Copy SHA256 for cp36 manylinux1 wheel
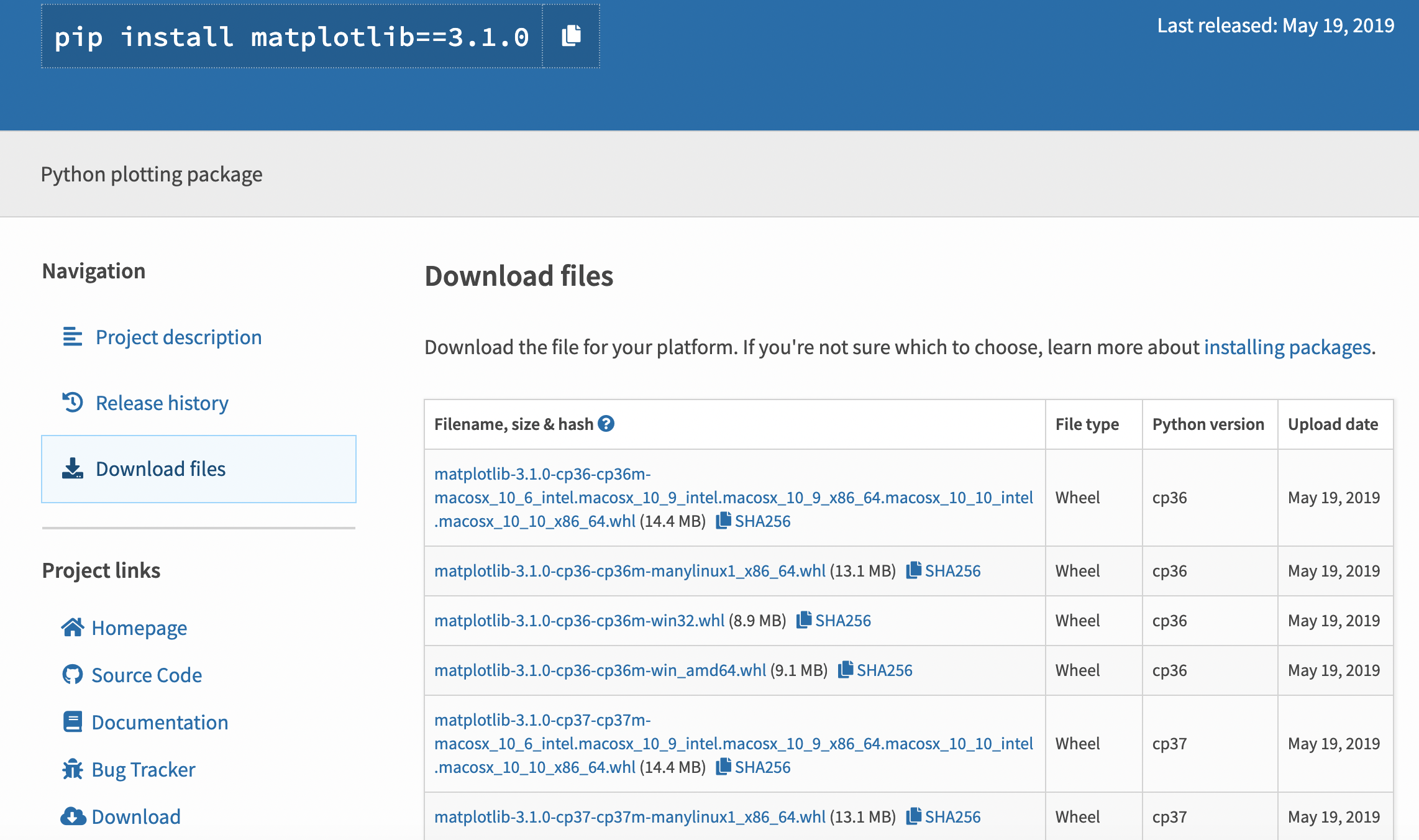 click(x=944, y=571)
